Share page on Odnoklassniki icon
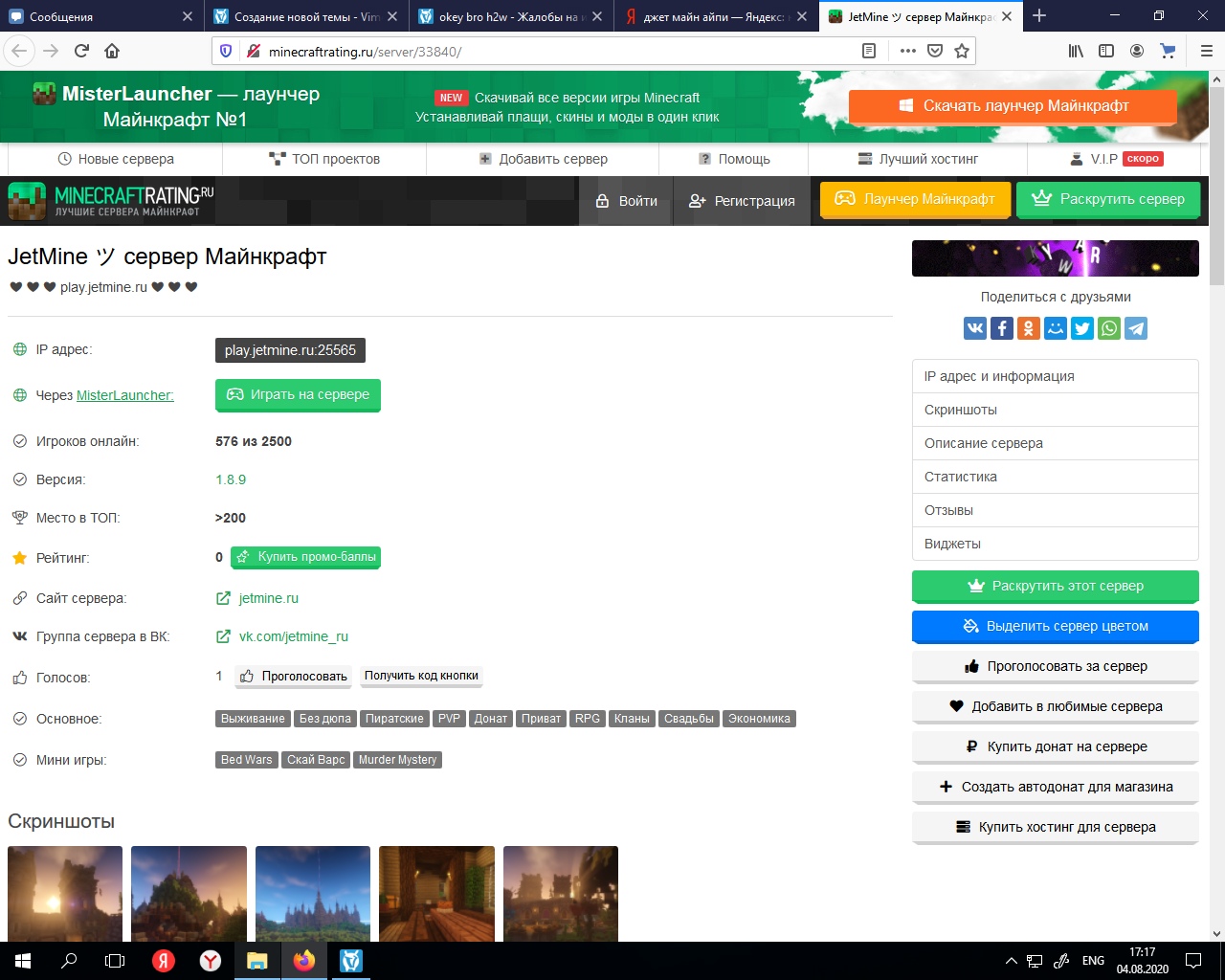Image resolution: width=1225 pixels, height=980 pixels. [1029, 328]
